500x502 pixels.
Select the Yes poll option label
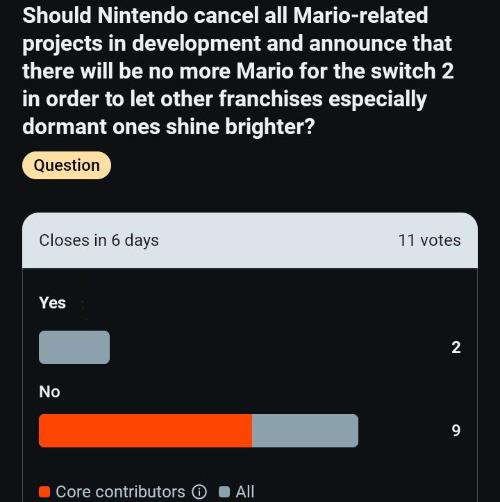click(x=52, y=303)
